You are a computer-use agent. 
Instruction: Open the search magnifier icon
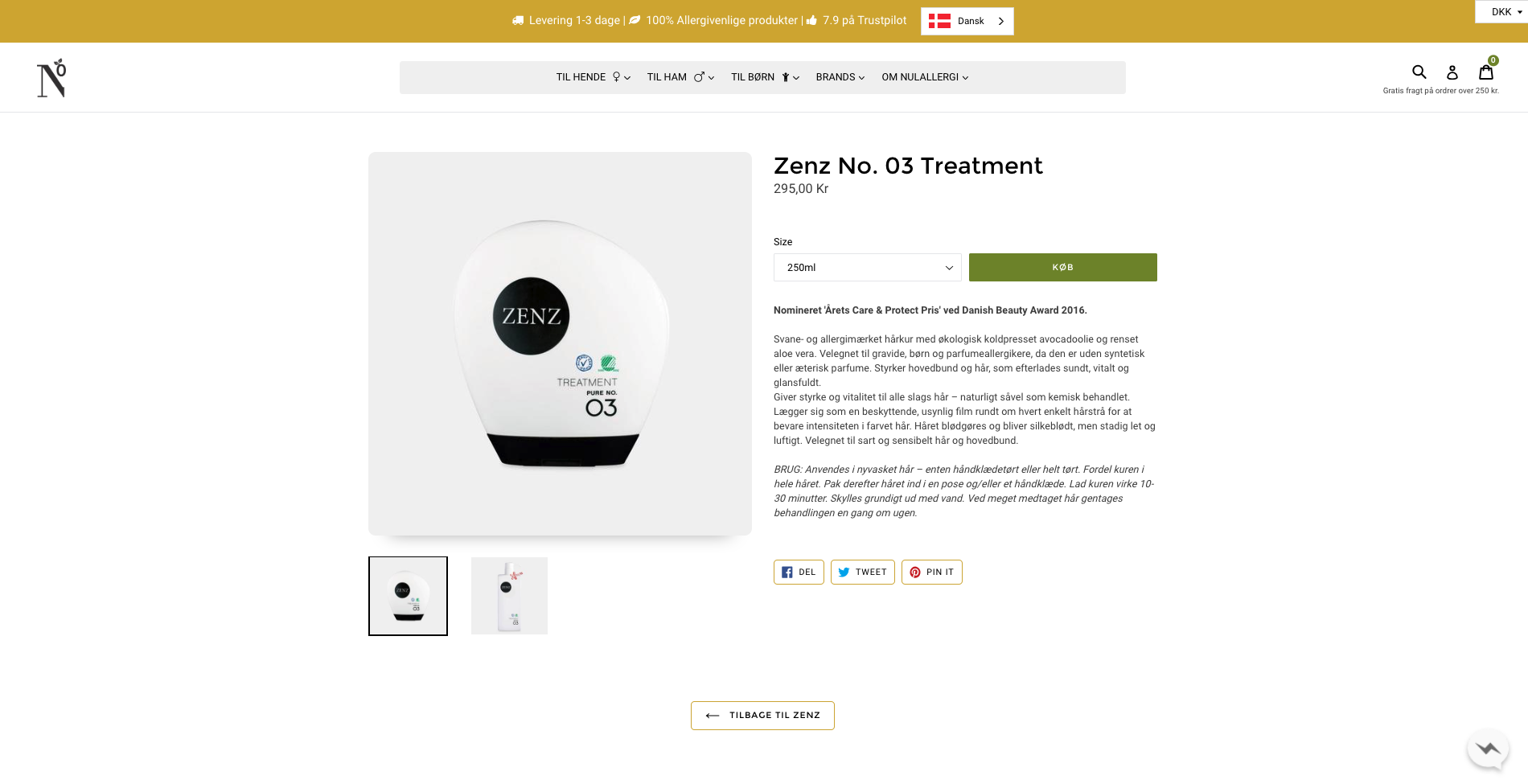(x=1419, y=72)
